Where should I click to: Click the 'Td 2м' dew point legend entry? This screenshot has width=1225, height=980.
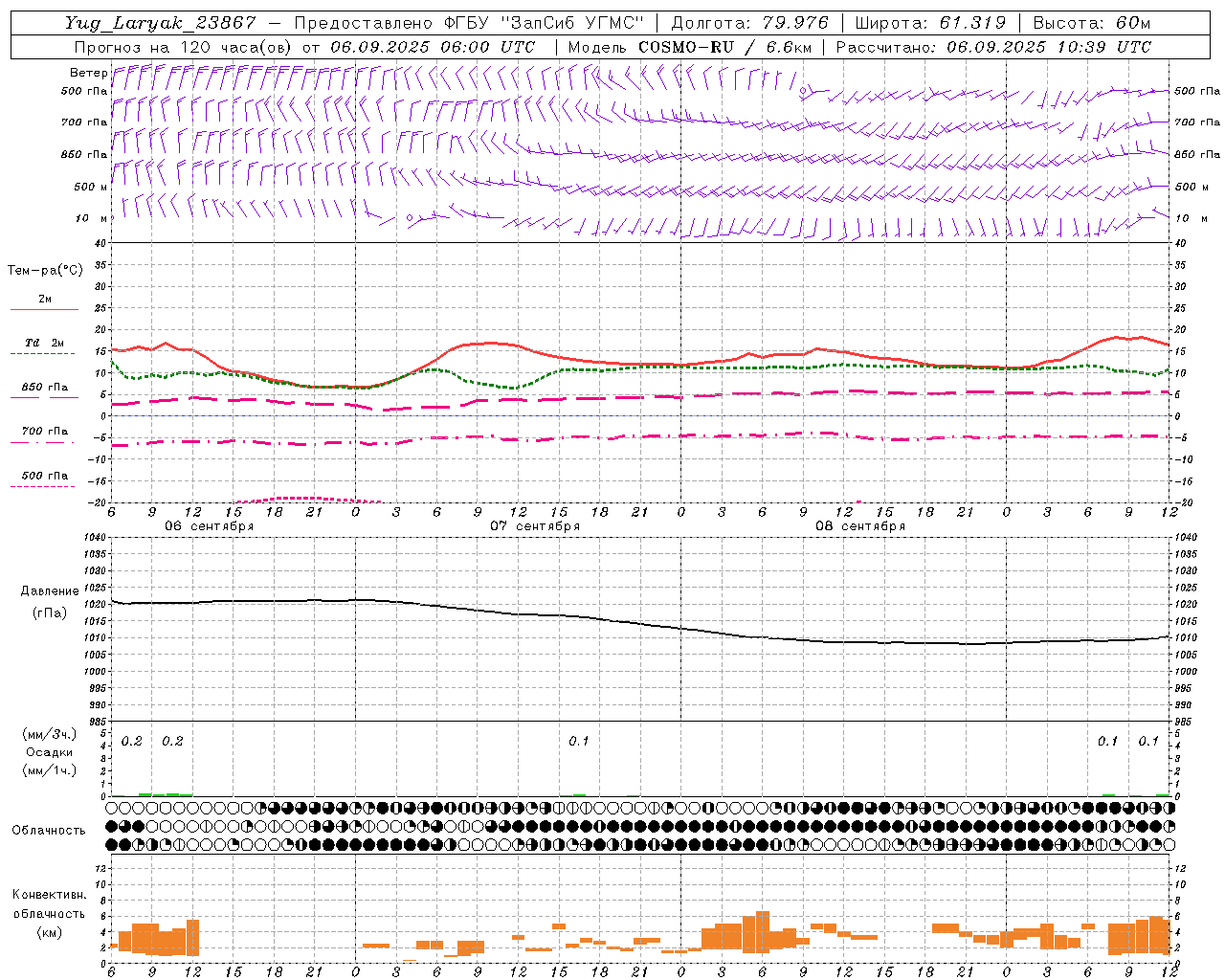45,343
